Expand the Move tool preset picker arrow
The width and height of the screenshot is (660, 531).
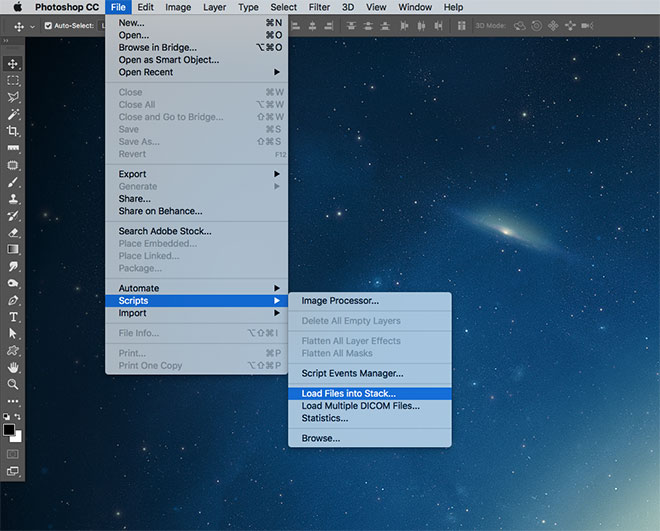point(32,27)
